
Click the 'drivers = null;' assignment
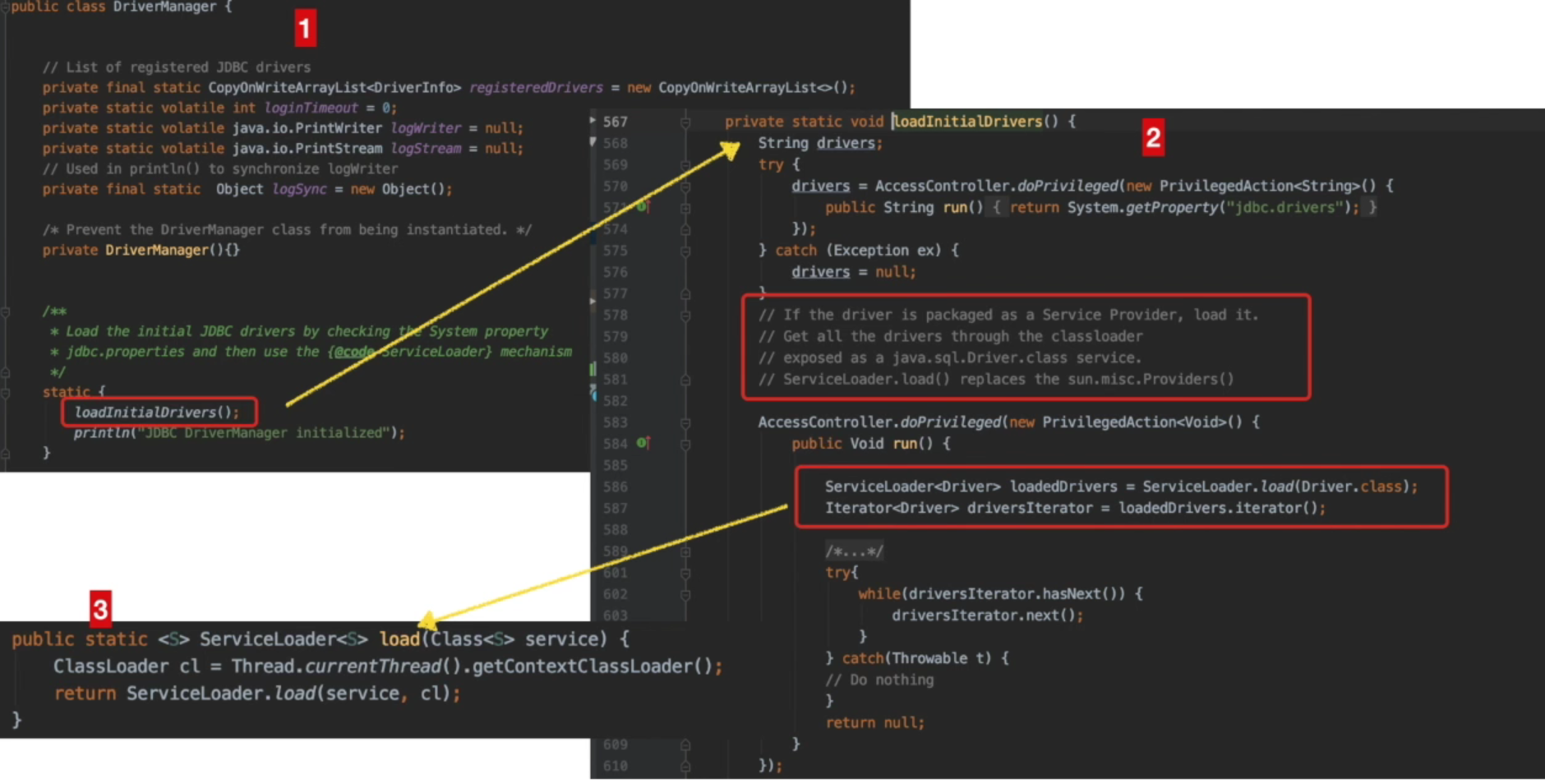point(853,272)
